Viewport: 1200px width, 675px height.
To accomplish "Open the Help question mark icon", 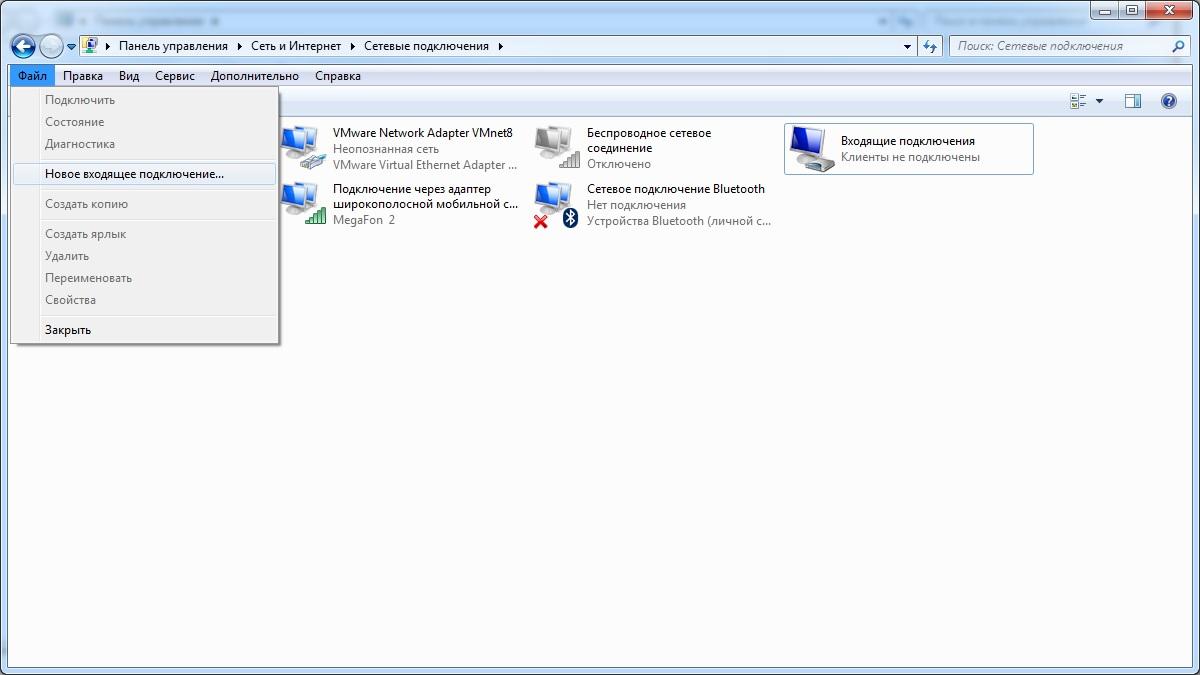I will pyautogui.click(x=1168, y=101).
